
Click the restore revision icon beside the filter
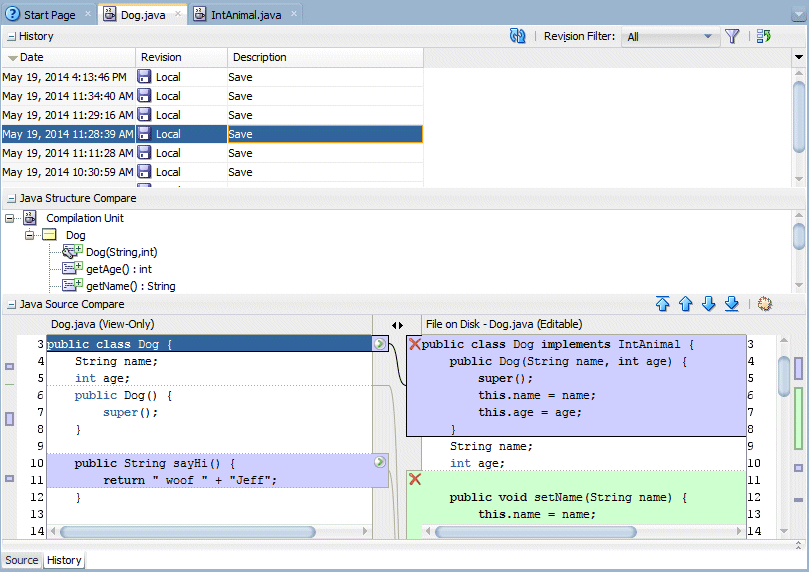(x=764, y=36)
